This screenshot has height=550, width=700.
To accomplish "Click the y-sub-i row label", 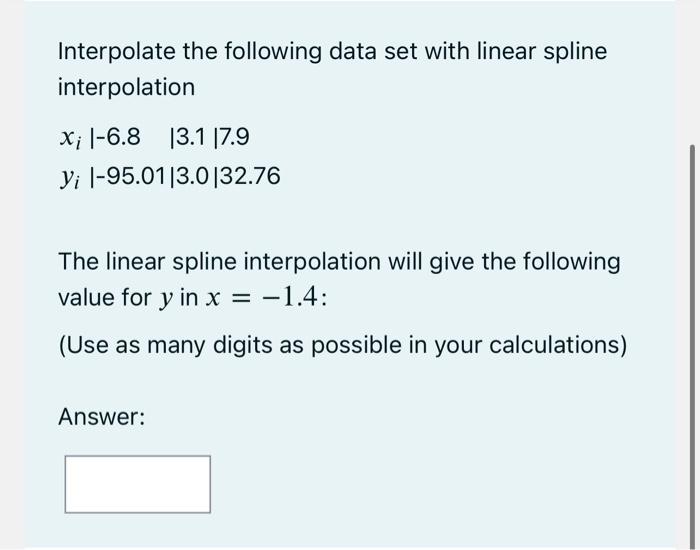I will coord(71,179).
